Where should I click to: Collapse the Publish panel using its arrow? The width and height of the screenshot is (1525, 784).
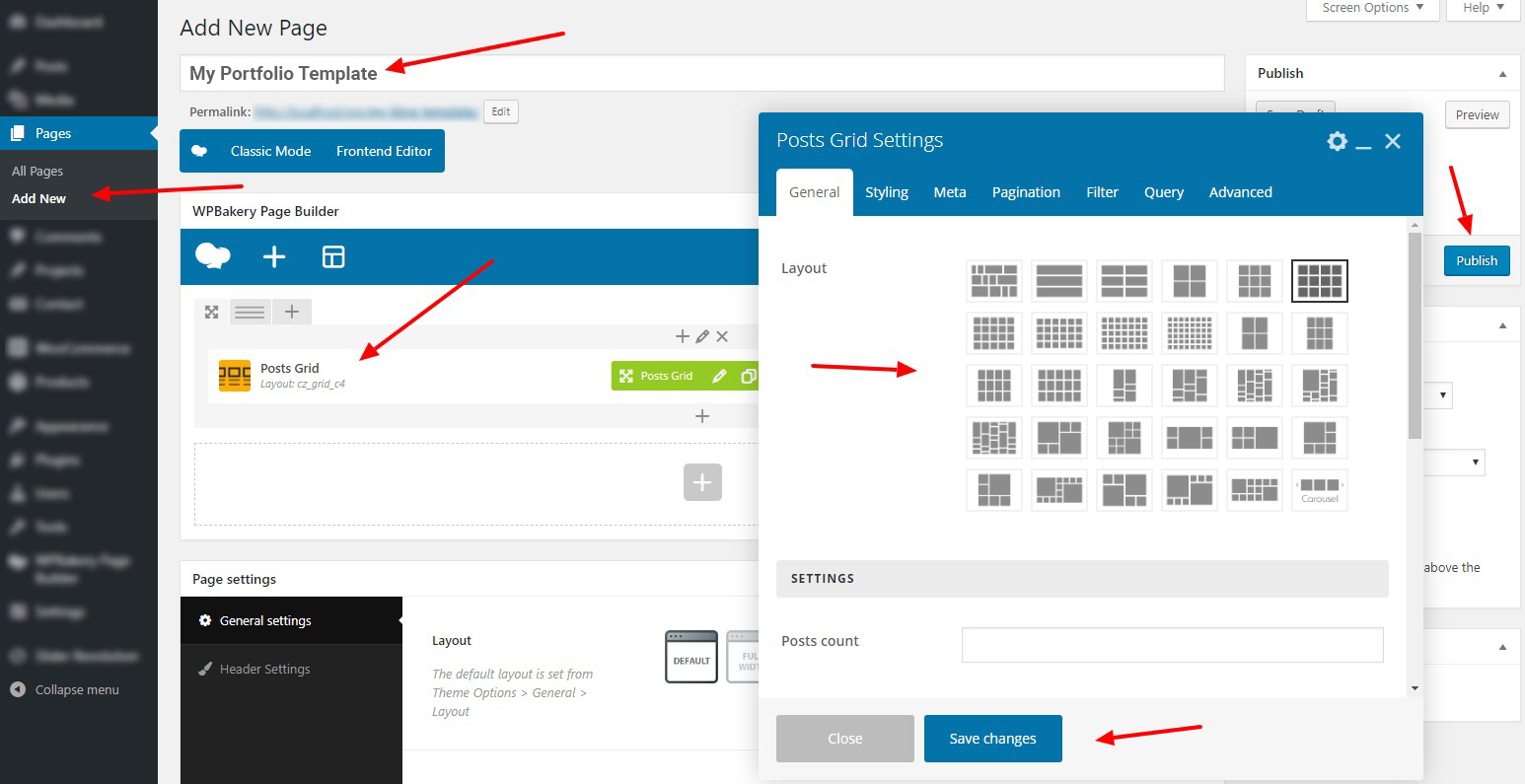(x=1502, y=74)
